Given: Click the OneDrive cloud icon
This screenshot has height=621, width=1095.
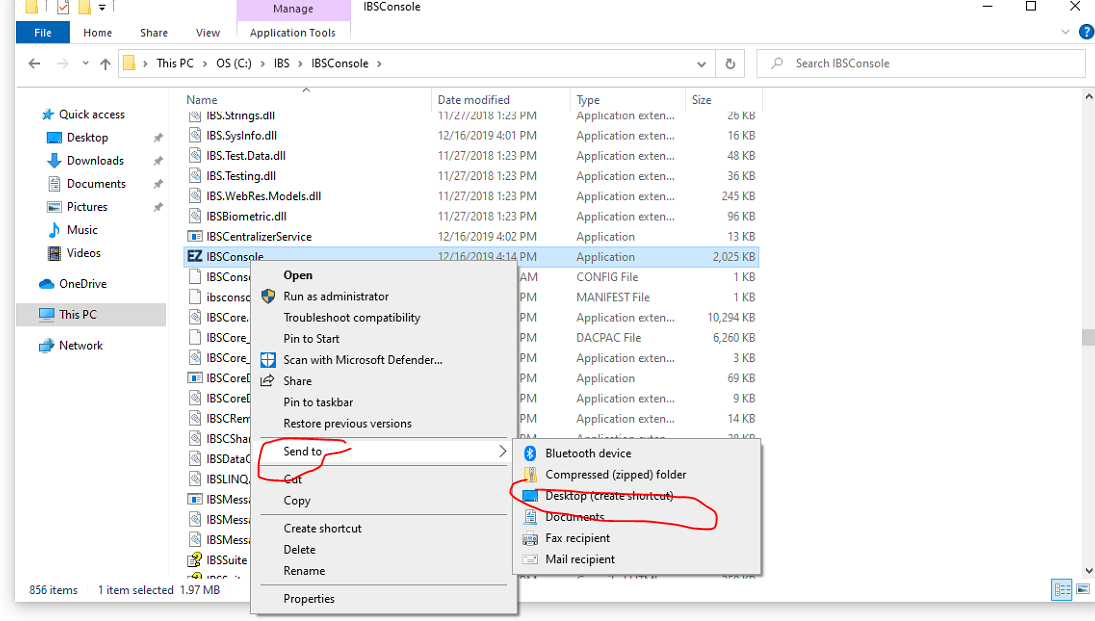Looking at the screenshot, I should 47,284.
